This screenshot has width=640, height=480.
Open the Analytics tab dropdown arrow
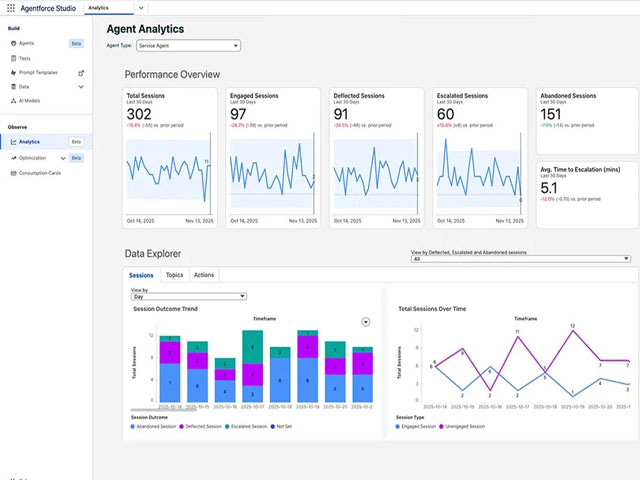point(141,8)
